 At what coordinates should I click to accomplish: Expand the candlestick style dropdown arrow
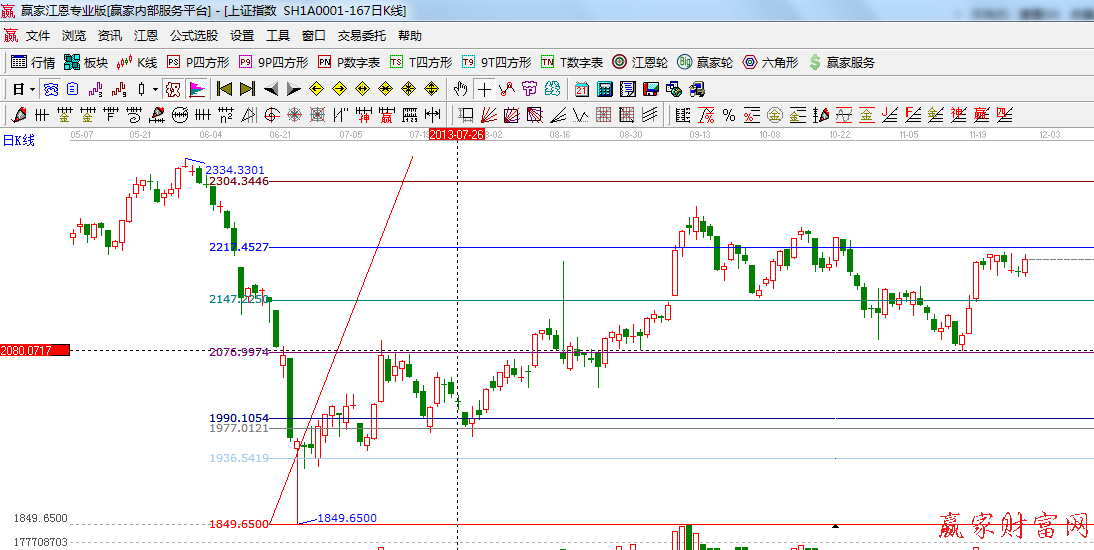155,89
